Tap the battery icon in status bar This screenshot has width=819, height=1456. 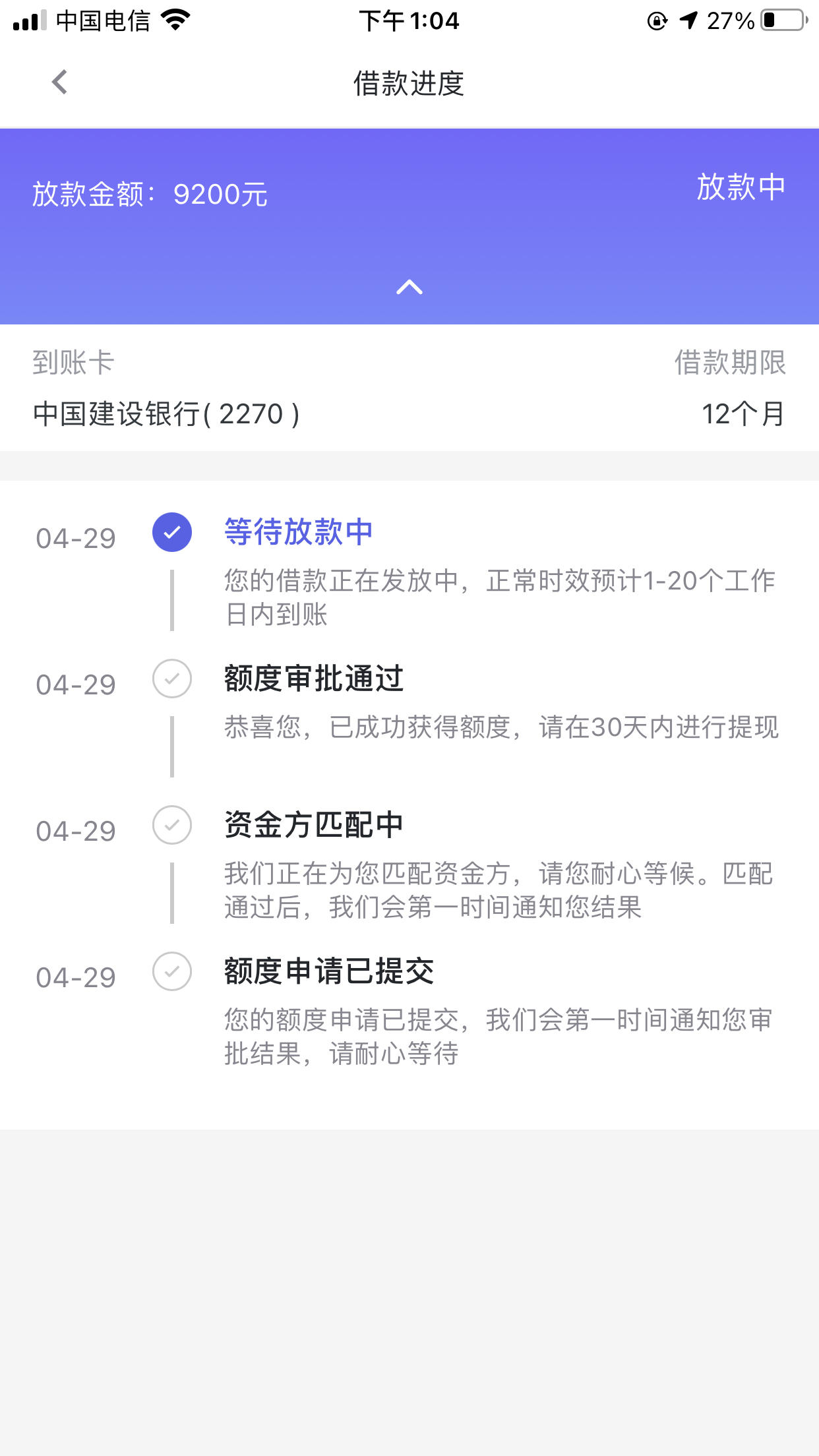point(784,20)
